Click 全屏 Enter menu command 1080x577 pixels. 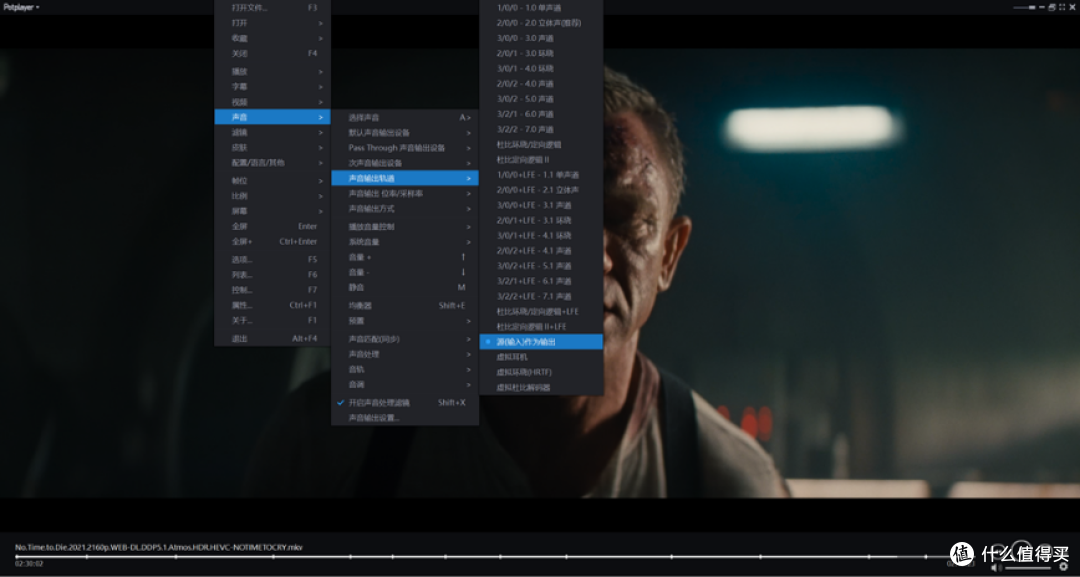pyautogui.click(x=272, y=226)
